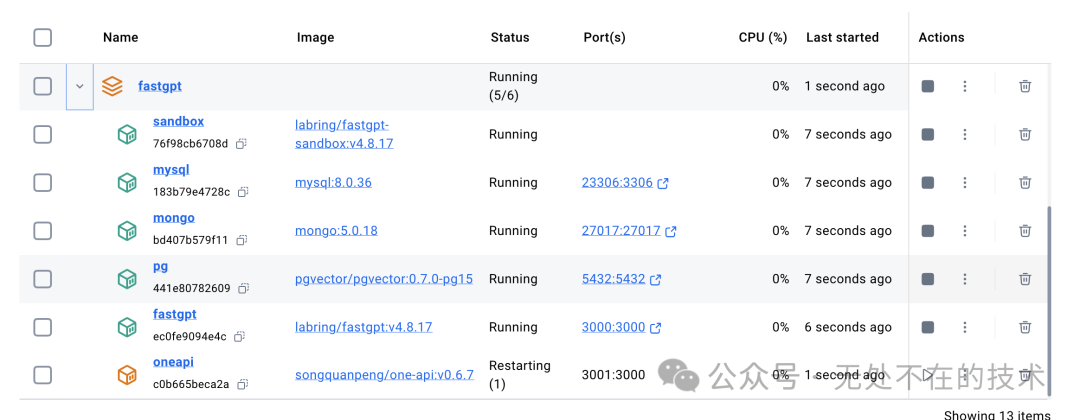The image size is (1080, 420).
Task: Delete the fastgpt compose stack
Action: click(x=1025, y=86)
